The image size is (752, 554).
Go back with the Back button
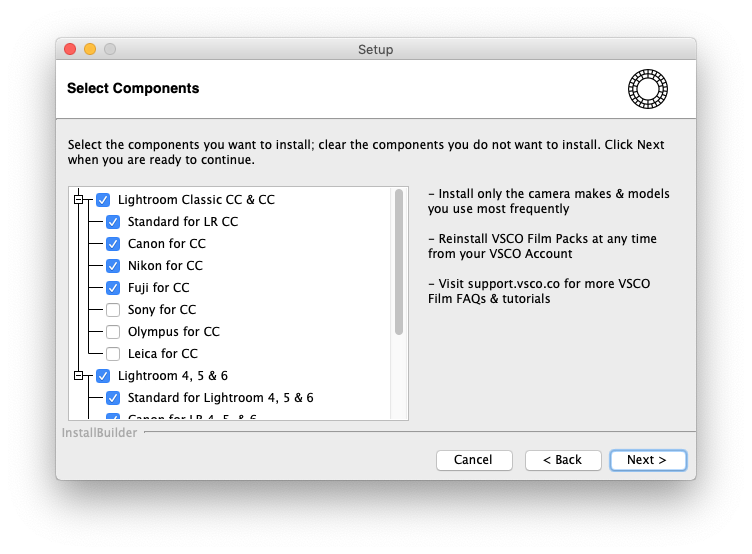pyautogui.click(x=562, y=460)
